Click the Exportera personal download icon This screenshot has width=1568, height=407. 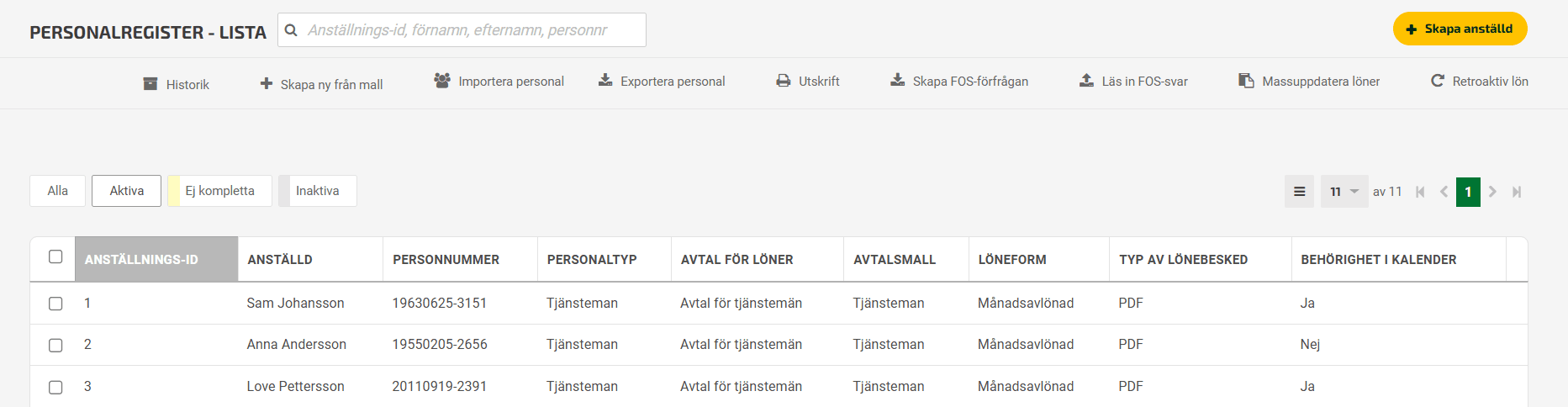tap(605, 81)
